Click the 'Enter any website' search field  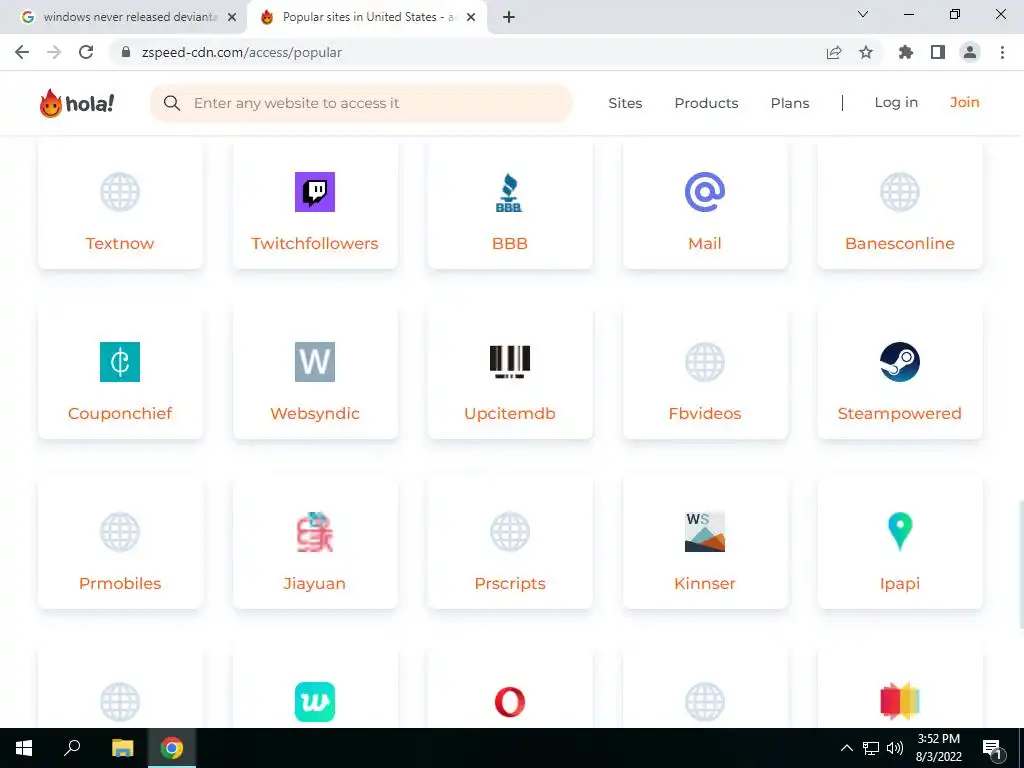point(361,103)
